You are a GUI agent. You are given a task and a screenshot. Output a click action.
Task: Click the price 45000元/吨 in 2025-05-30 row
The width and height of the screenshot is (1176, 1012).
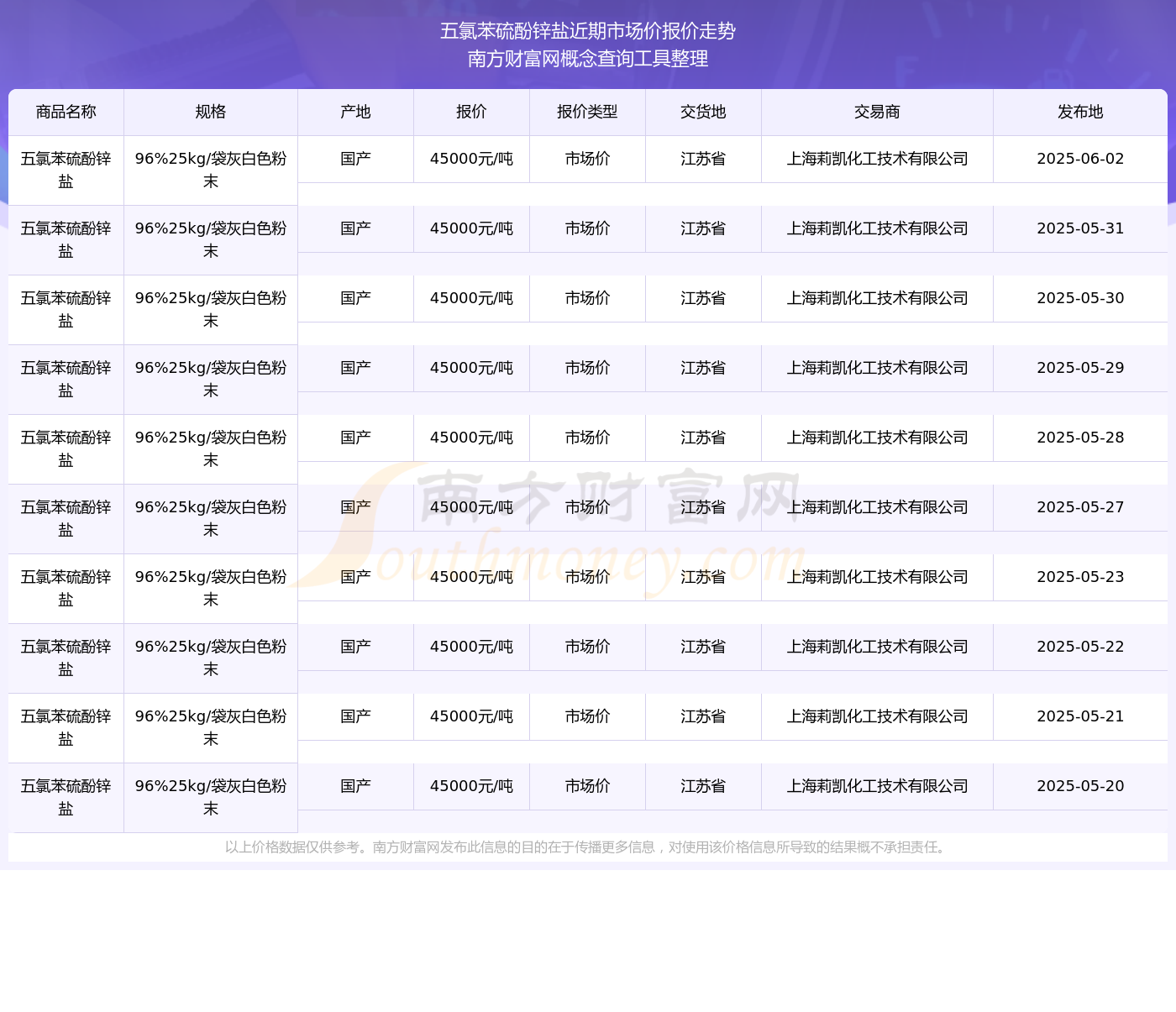472,298
